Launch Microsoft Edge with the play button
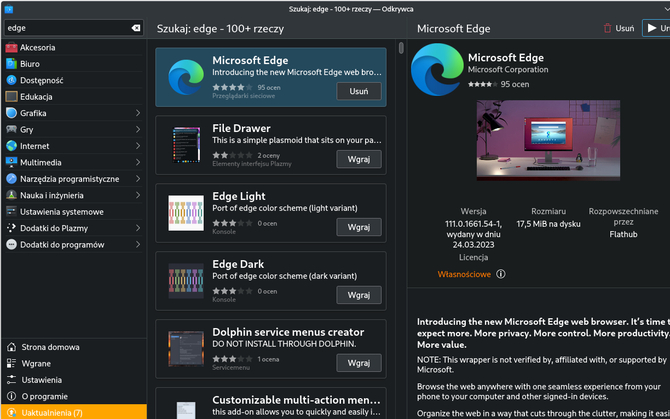This screenshot has width=670, height=419. tap(656, 28)
